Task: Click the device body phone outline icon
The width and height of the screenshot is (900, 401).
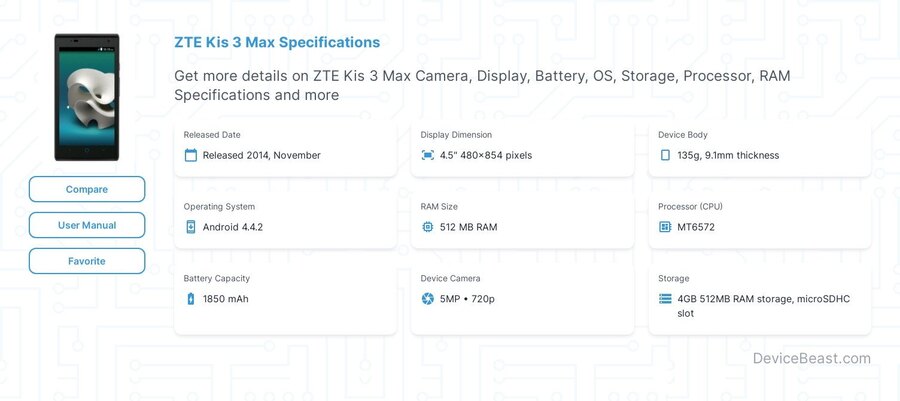Action: tap(665, 155)
